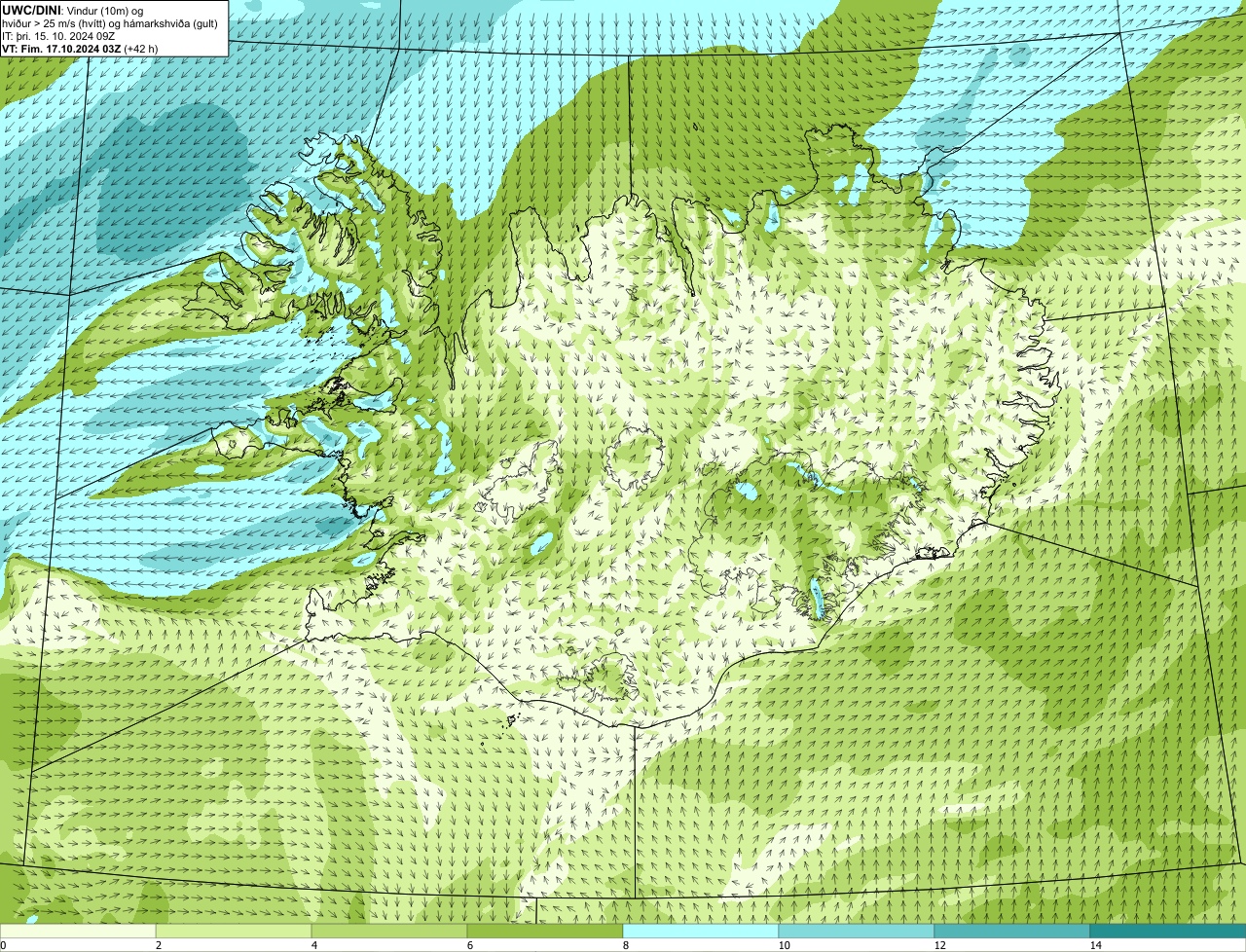Pick the medium green 4–6 m/s legend swatch
This screenshot has height=952, width=1246.
tap(389, 931)
